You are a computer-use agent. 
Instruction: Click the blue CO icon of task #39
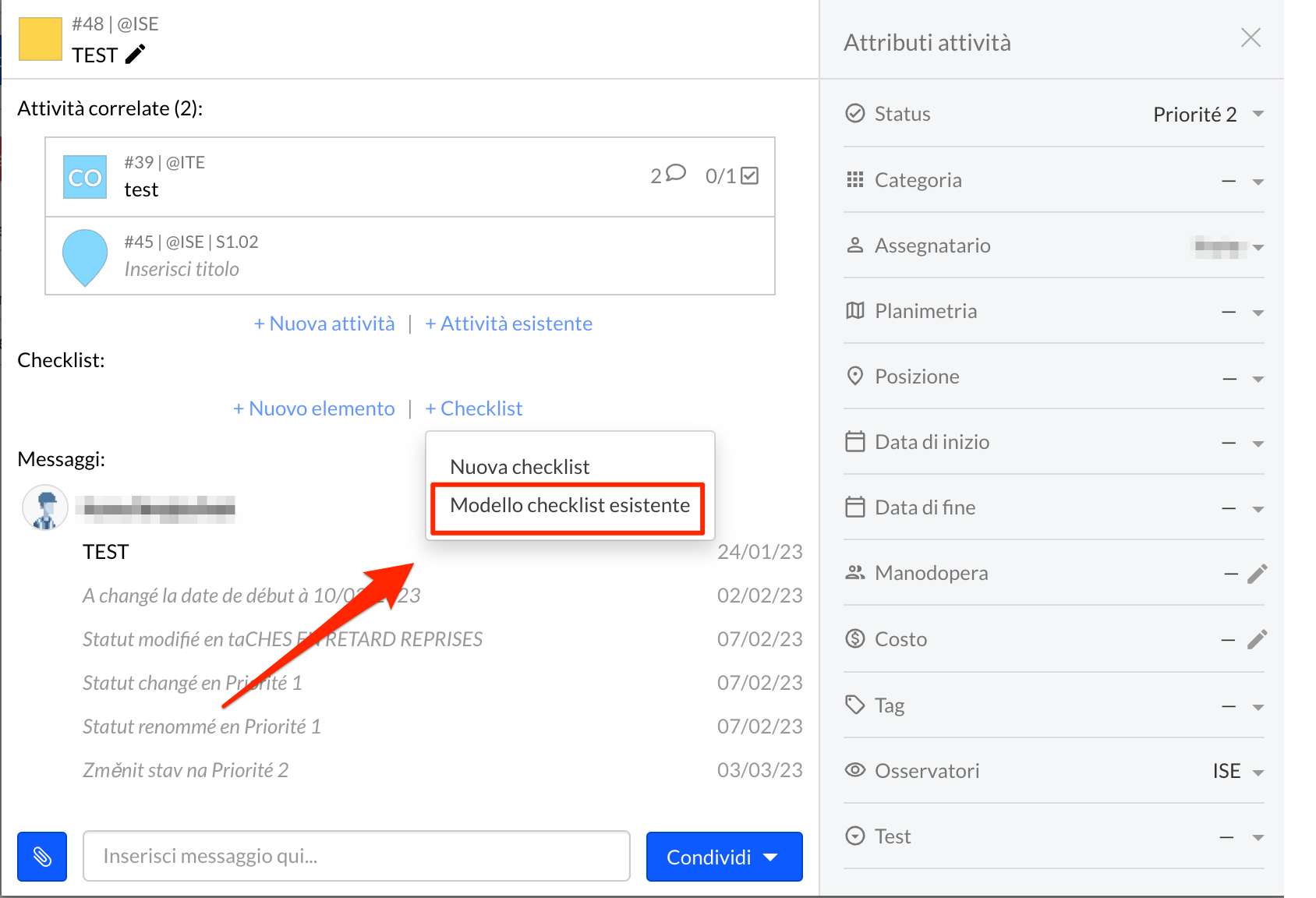point(84,177)
